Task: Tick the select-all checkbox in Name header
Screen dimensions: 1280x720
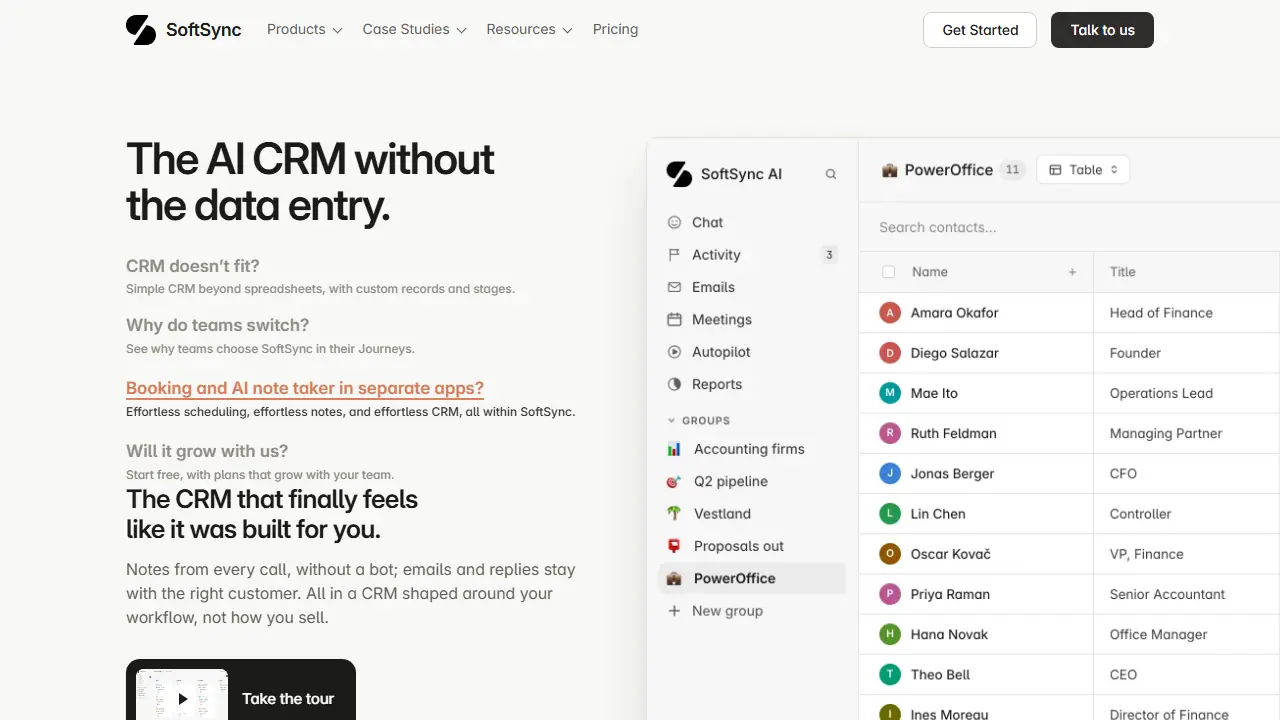Action: click(x=888, y=272)
